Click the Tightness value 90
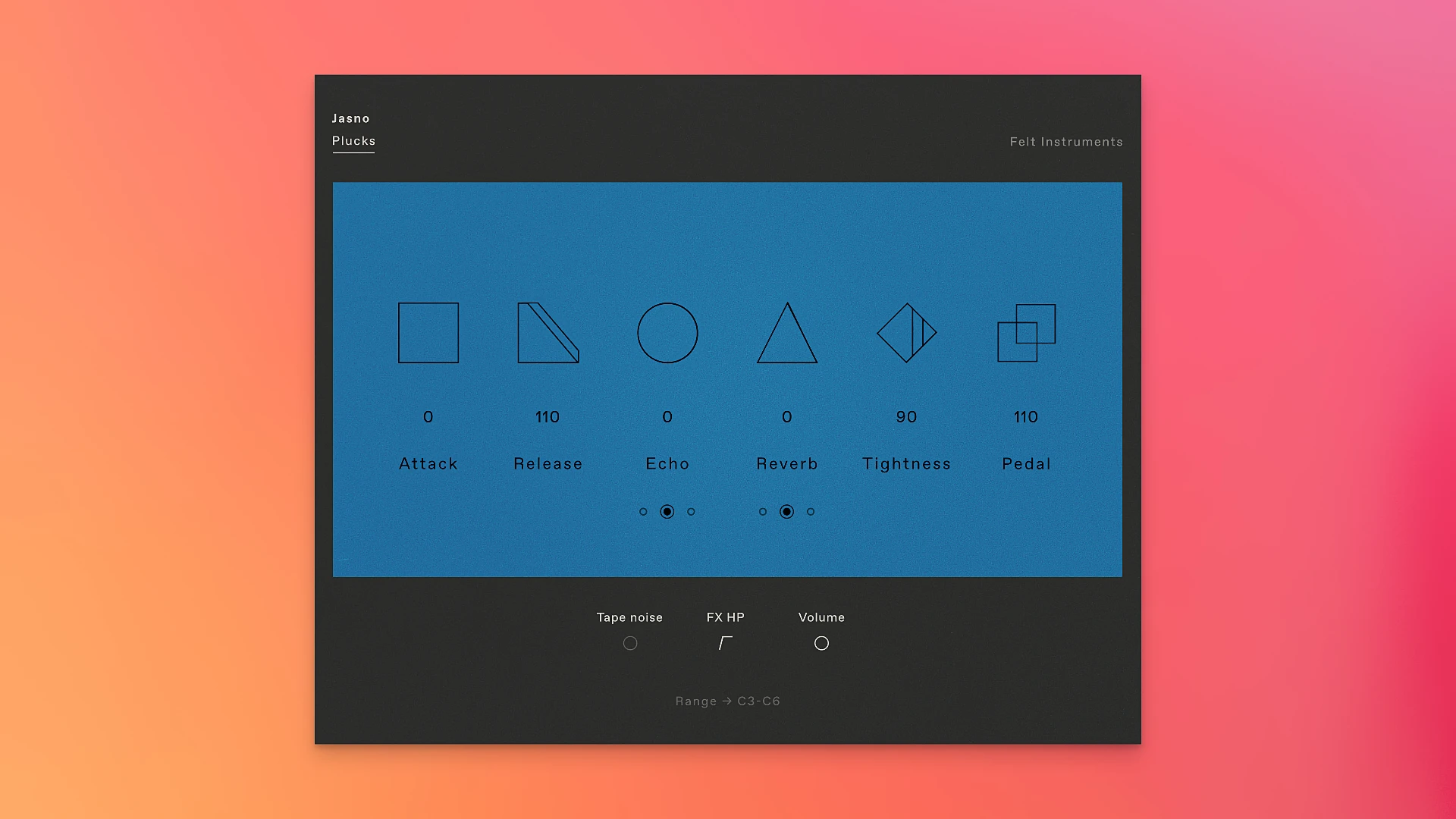Screen dimensions: 1456x819 coord(906,417)
